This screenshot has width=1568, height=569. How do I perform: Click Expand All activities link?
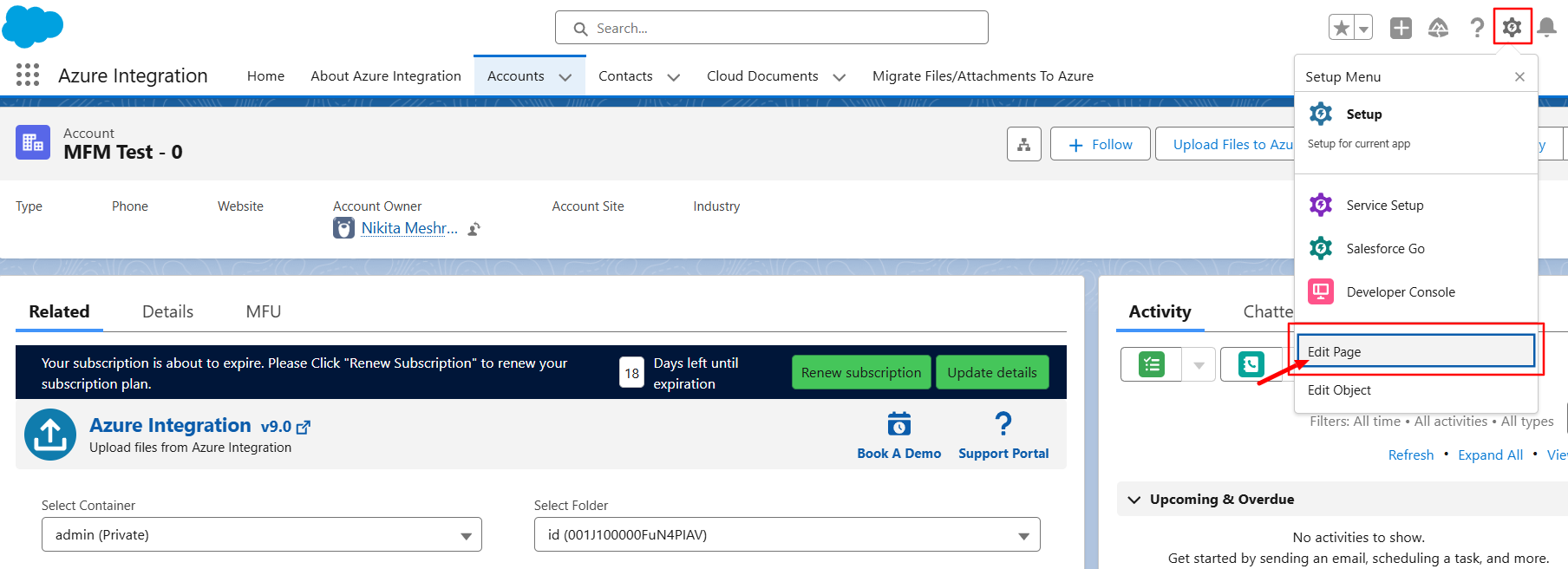click(1490, 455)
